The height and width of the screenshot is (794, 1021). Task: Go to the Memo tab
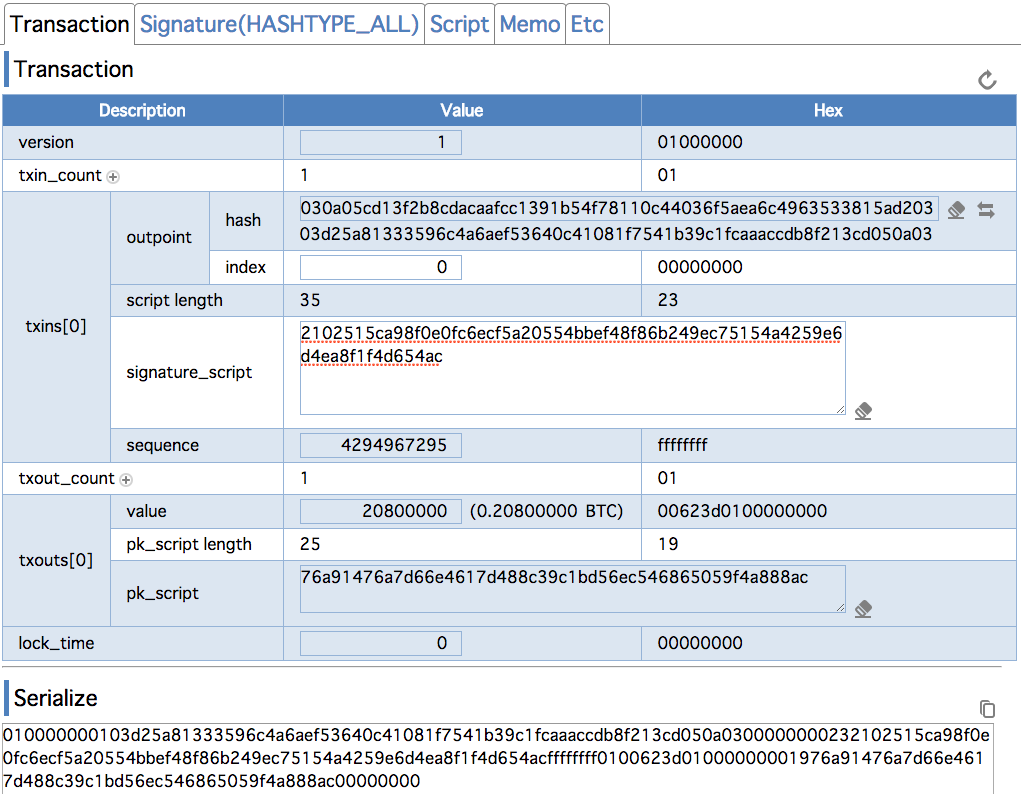(530, 24)
